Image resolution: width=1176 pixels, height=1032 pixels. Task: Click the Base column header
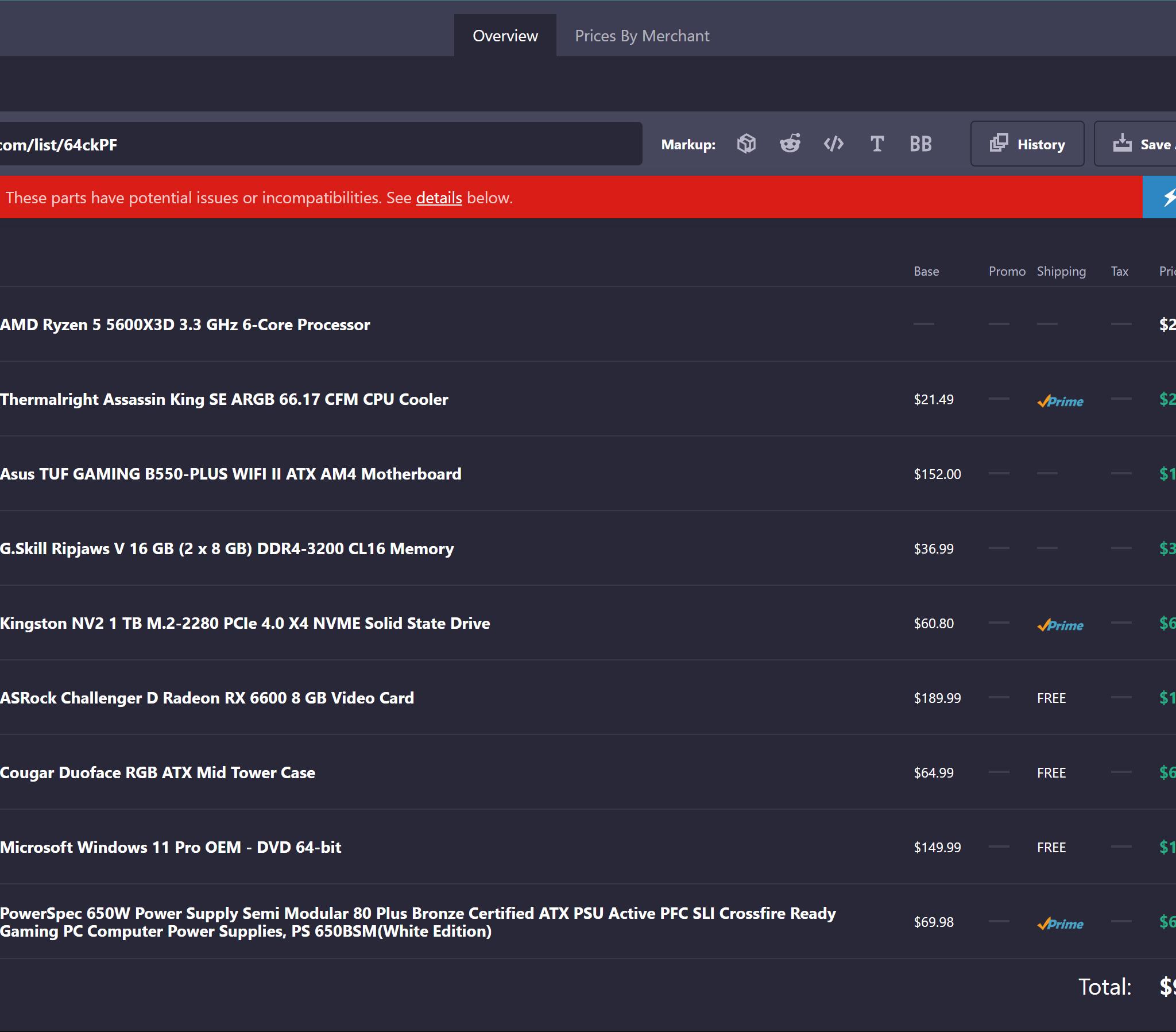[926, 272]
